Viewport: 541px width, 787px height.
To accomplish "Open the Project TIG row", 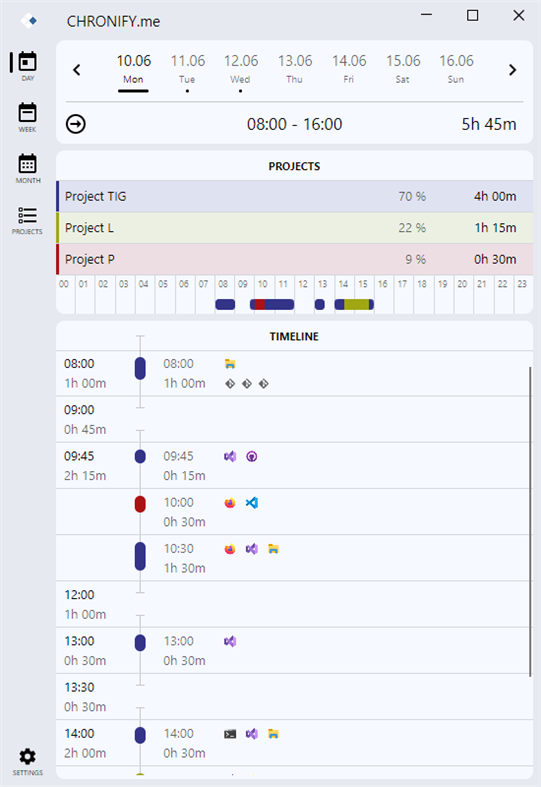I will (x=295, y=196).
